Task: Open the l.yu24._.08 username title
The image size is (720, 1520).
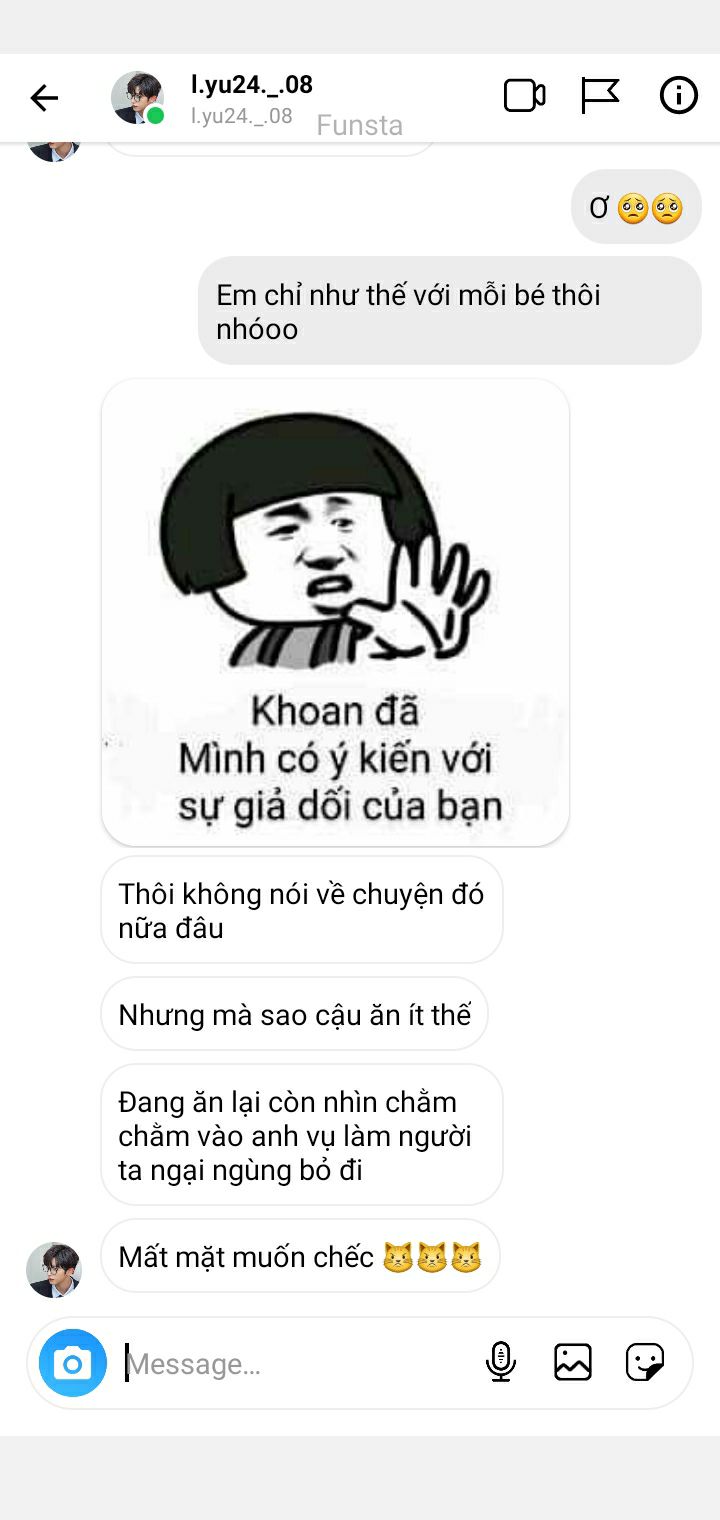Action: pyautogui.click(x=252, y=85)
